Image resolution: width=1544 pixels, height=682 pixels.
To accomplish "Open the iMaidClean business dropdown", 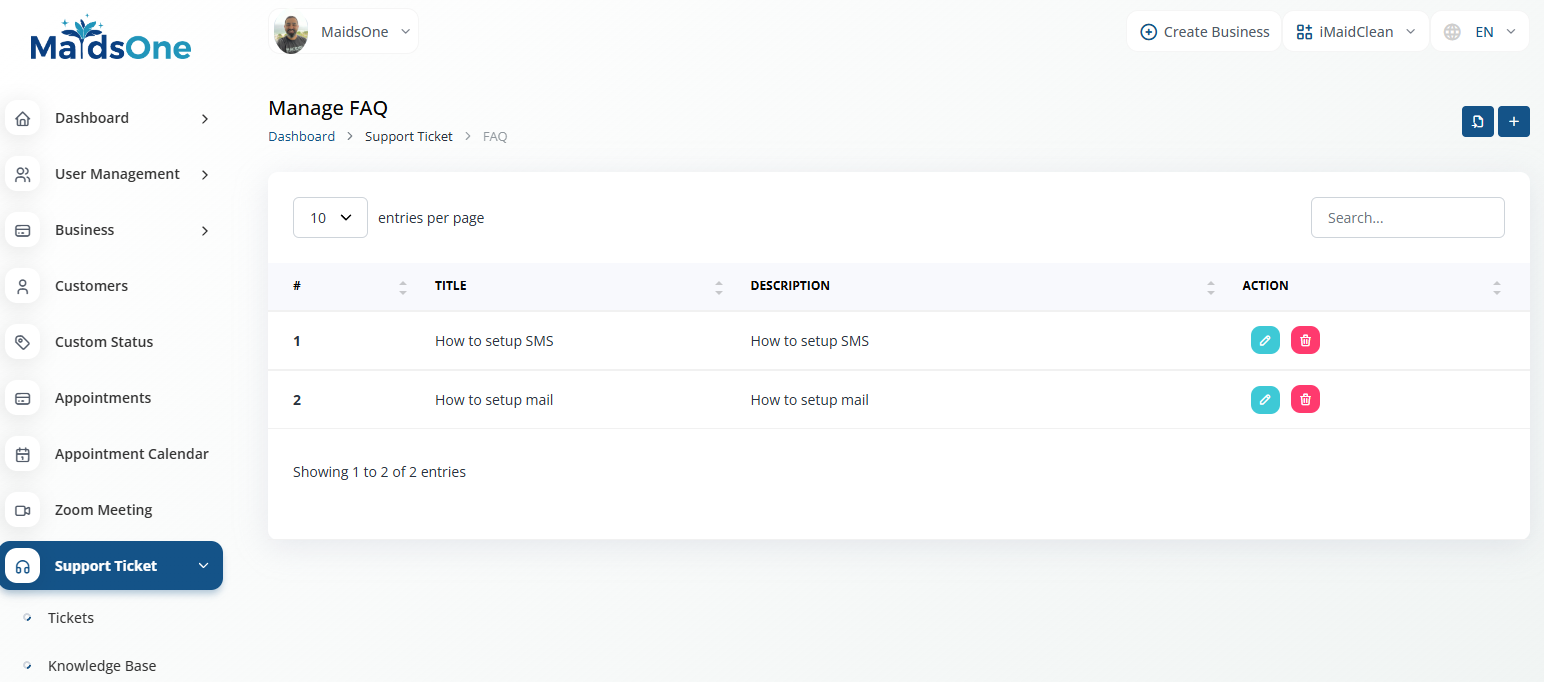I will point(1355,32).
